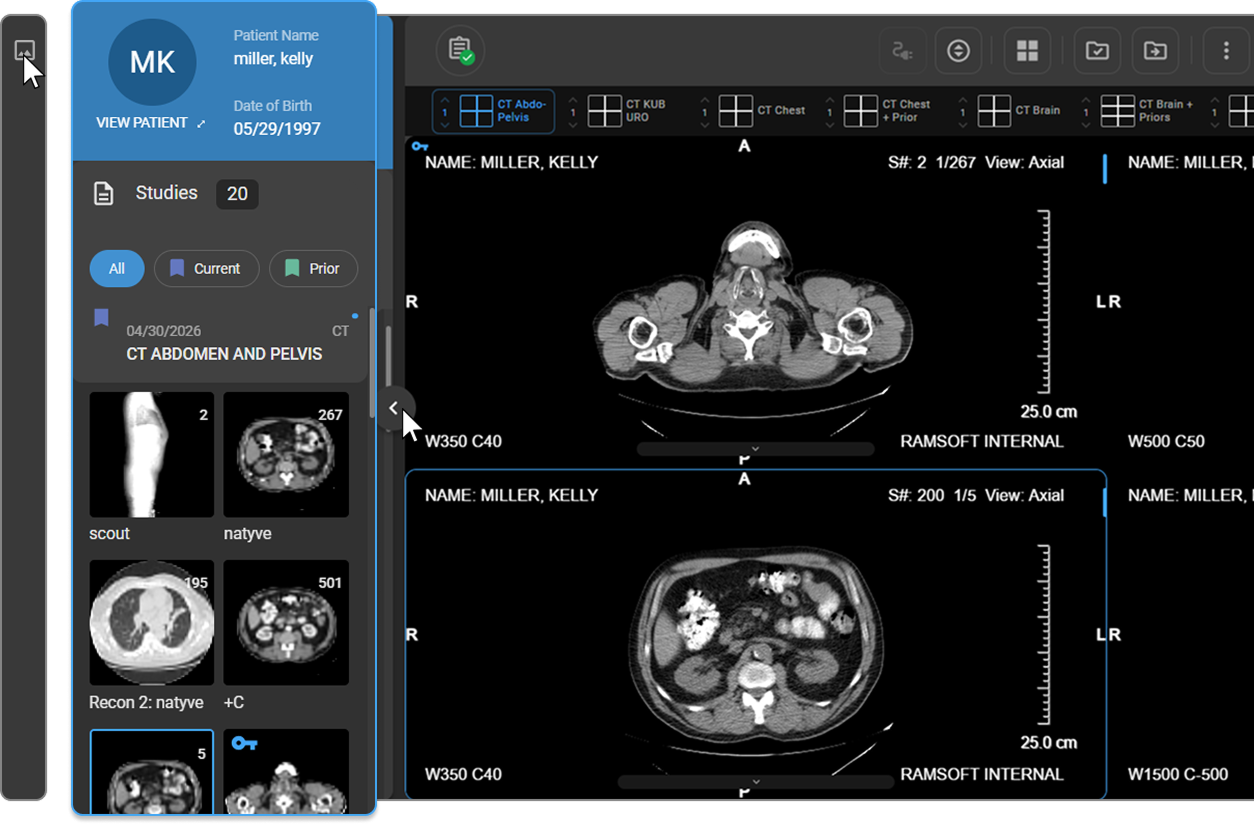Step the CT KUB URO layout counter
This screenshot has width=1254, height=824.
tap(573, 111)
